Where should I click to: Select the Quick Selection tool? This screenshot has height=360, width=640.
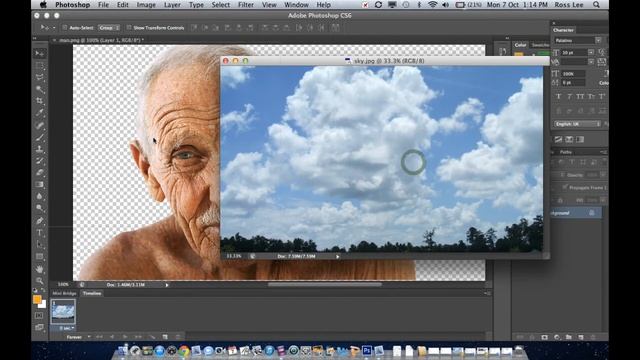[40, 89]
